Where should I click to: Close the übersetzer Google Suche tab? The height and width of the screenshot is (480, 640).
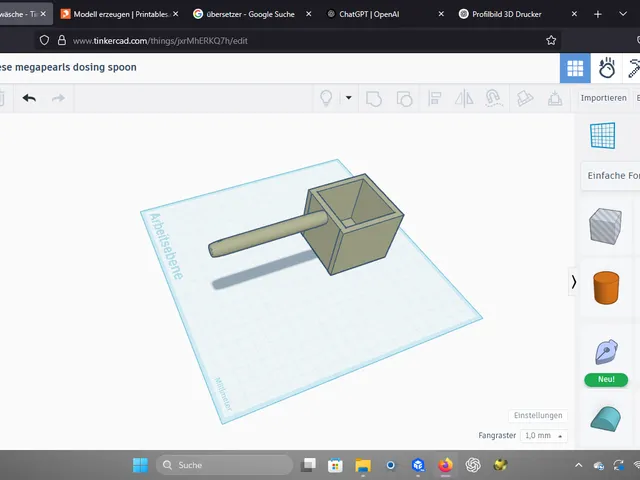(x=309, y=14)
